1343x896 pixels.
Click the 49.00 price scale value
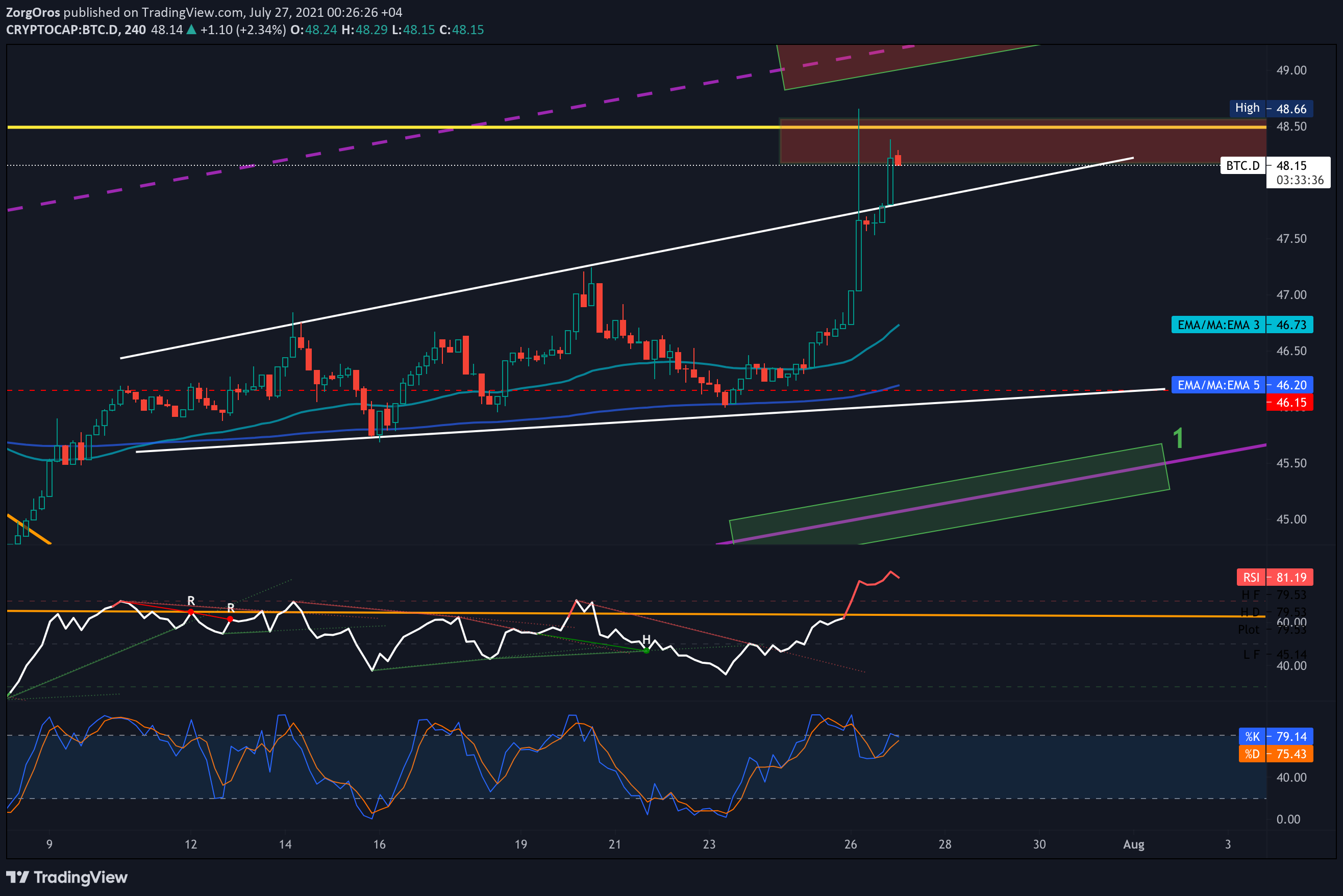pyautogui.click(x=1291, y=70)
